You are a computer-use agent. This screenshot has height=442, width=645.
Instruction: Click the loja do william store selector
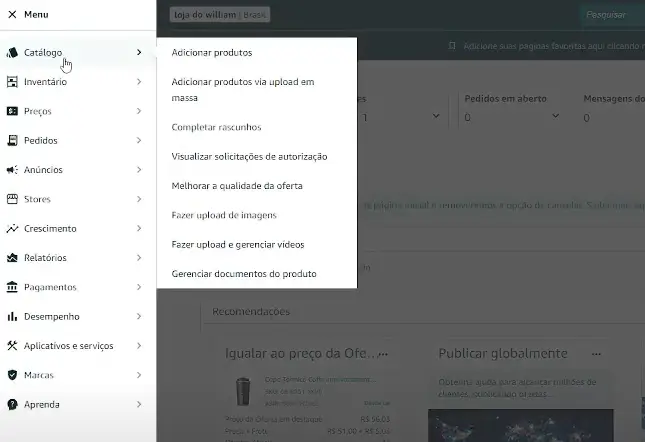tap(220, 15)
